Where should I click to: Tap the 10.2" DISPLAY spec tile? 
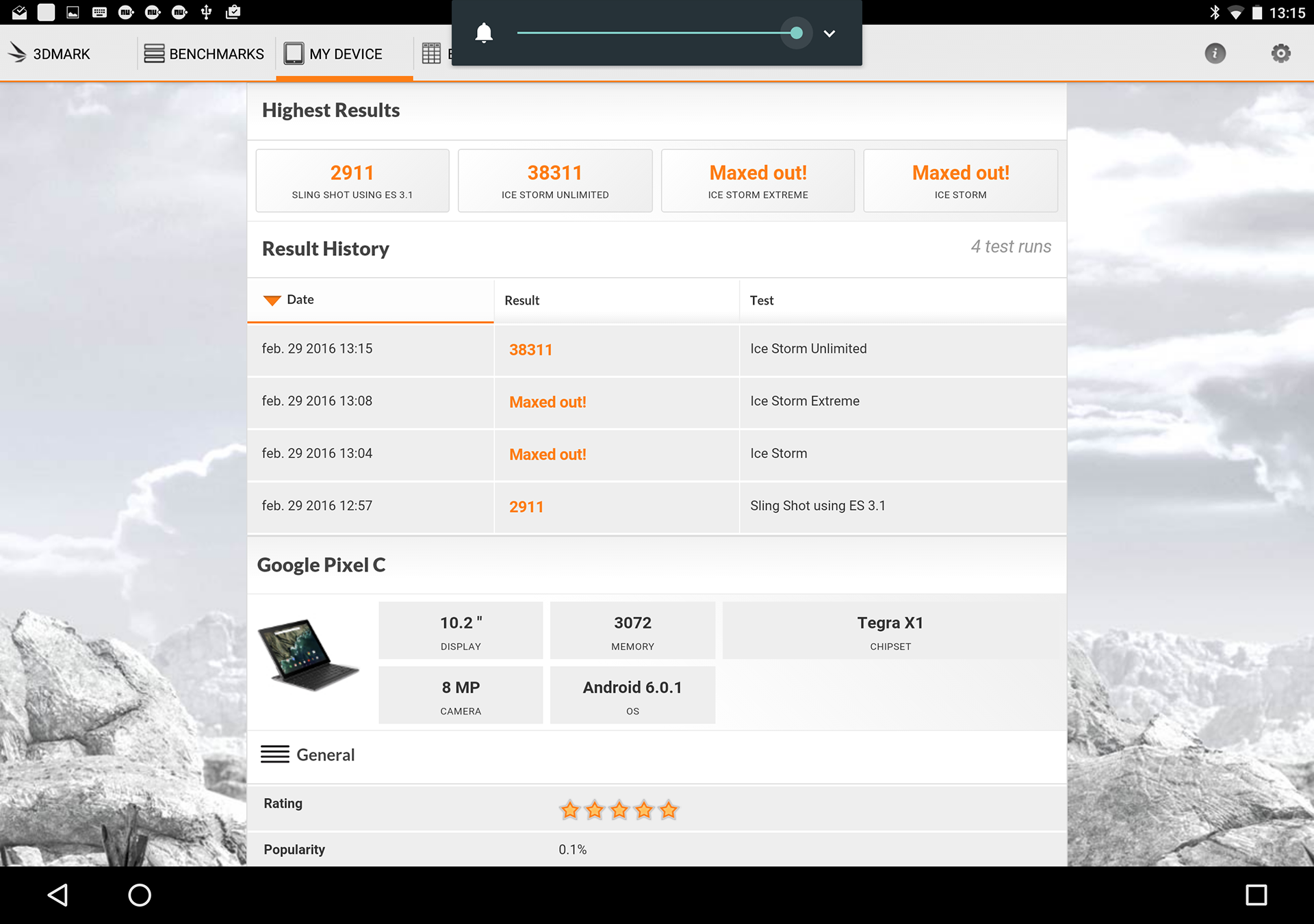(461, 630)
